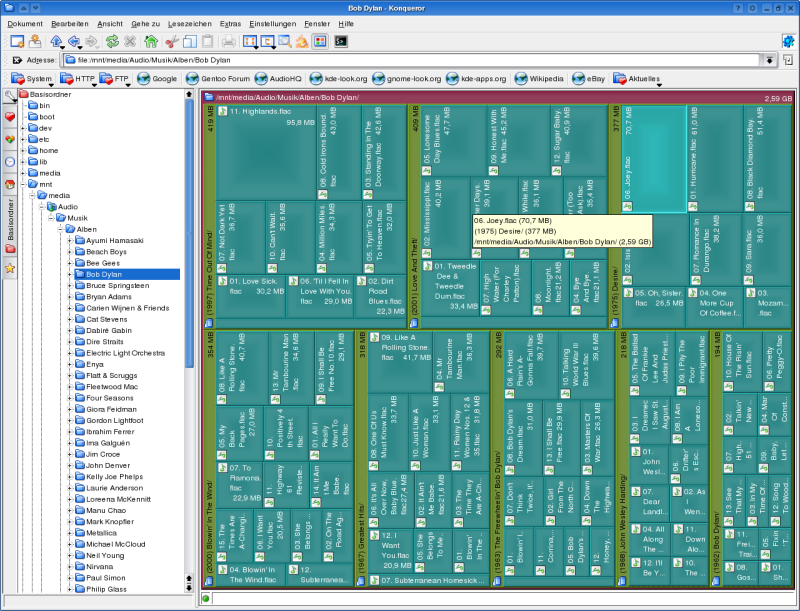Toggle the File Size View treemap toolbar button
Image resolution: width=800 pixels, height=611 pixels.
320,41
